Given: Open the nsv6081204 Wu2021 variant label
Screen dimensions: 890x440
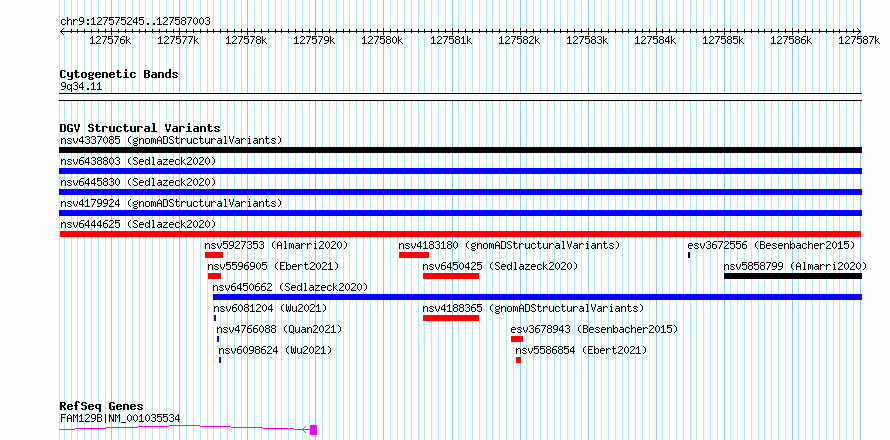Looking at the screenshot, I should (x=270, y=308).
